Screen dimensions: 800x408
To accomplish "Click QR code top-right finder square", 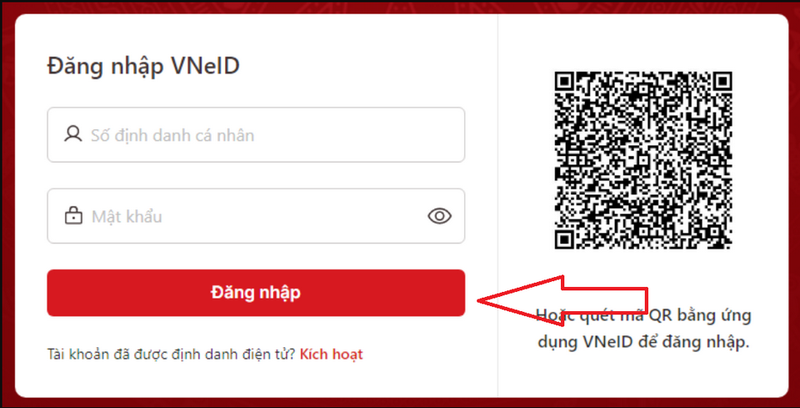I will click(723, 81).
